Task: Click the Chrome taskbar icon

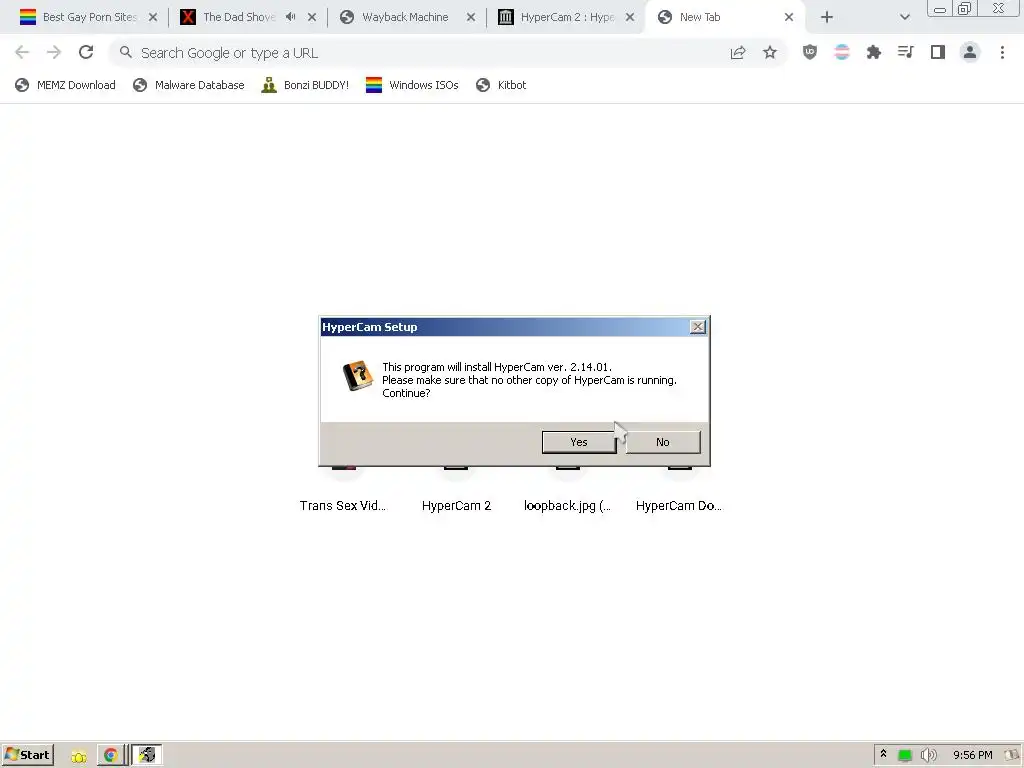Action: (x=110, y=756)
